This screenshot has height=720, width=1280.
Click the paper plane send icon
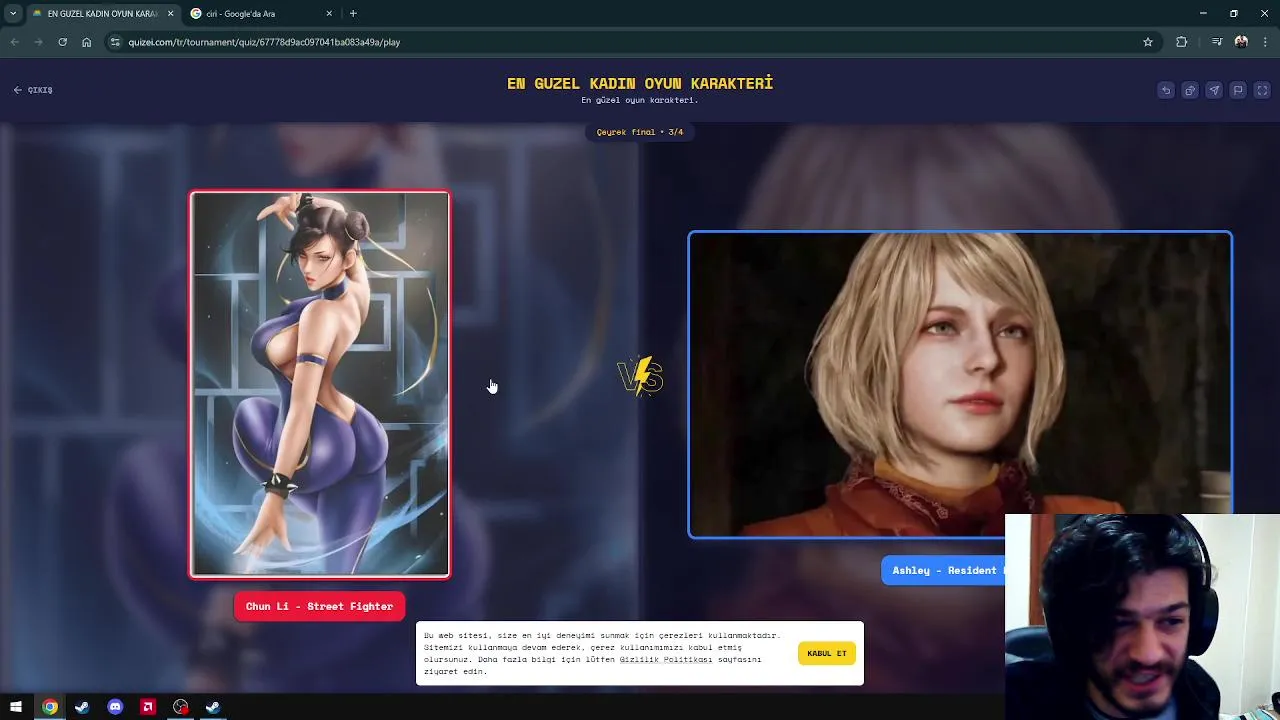1214,90
